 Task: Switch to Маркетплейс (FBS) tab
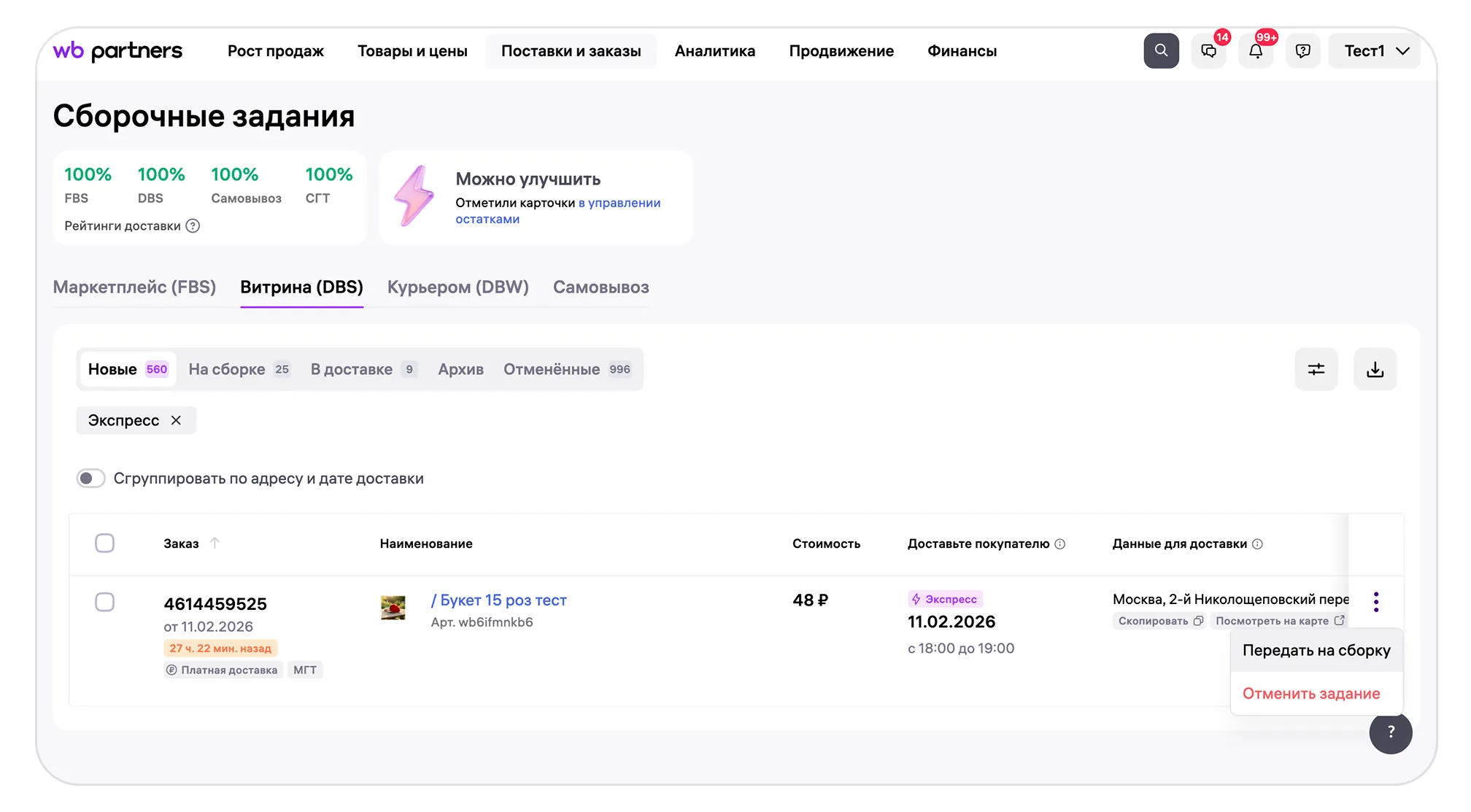[x=134, y=287]
